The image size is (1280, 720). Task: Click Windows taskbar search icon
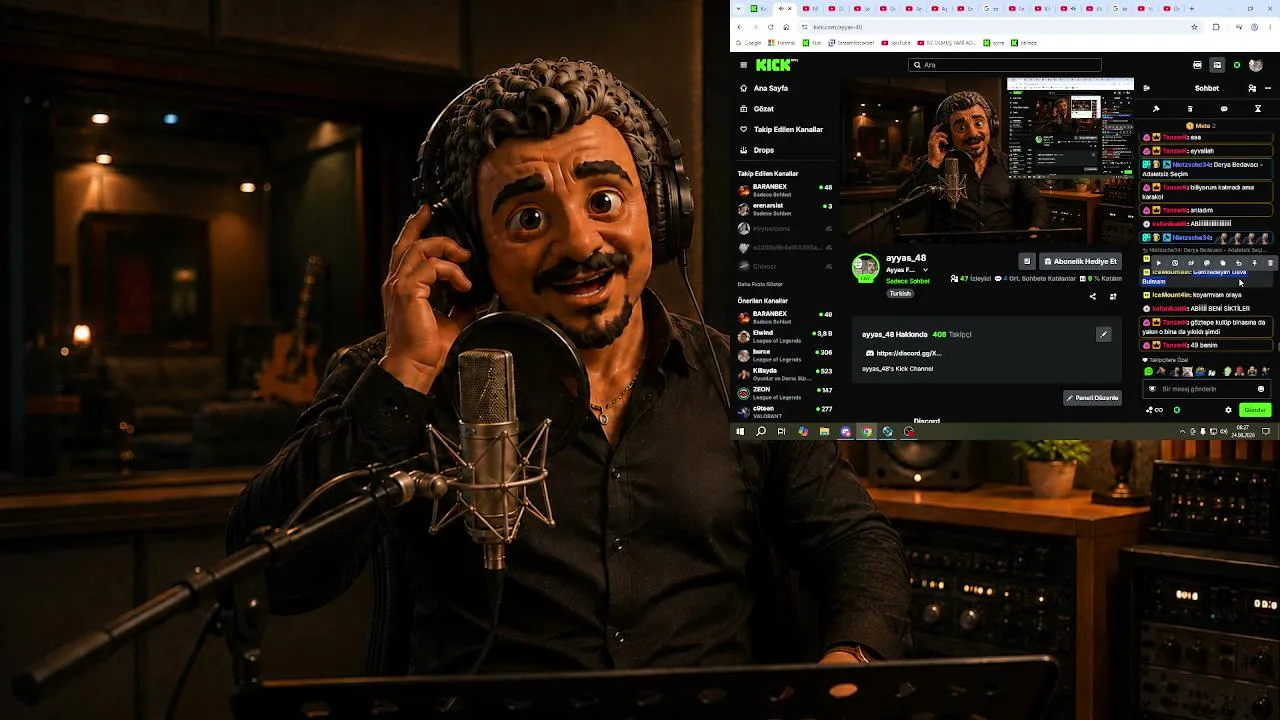click(761, 432)
